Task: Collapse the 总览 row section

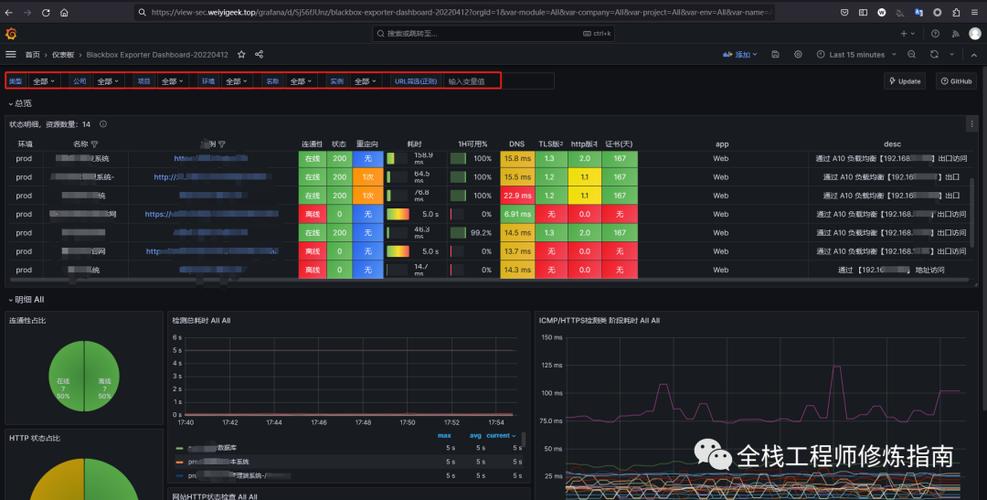Action: (x=20, y=103)
